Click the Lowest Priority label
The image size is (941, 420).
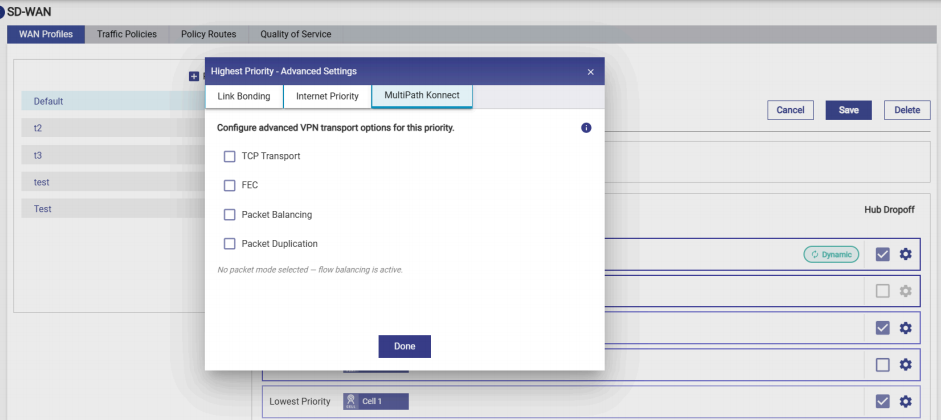pyautogui.click(x=299, y=401)
